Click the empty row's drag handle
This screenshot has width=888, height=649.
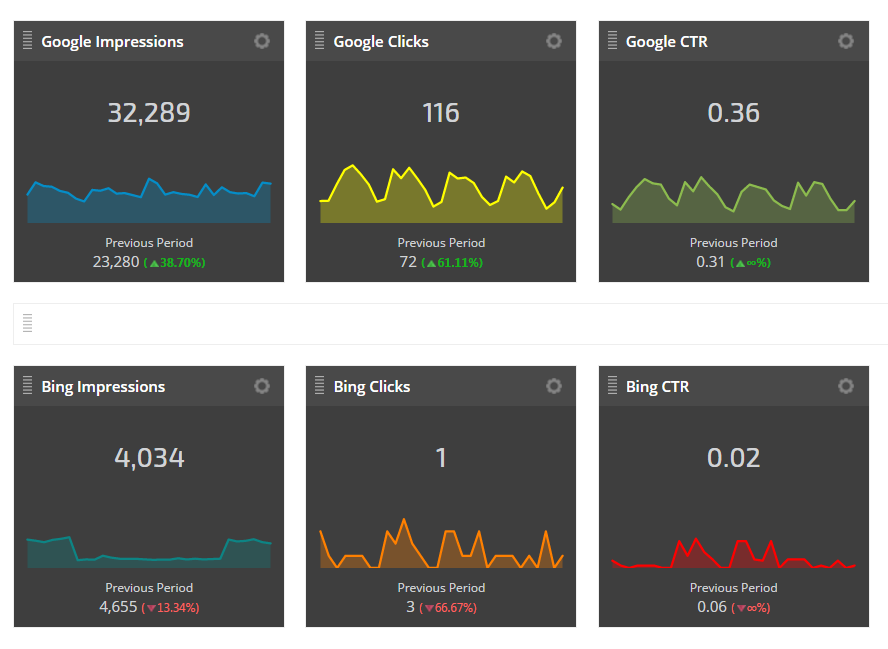(27, 323)
